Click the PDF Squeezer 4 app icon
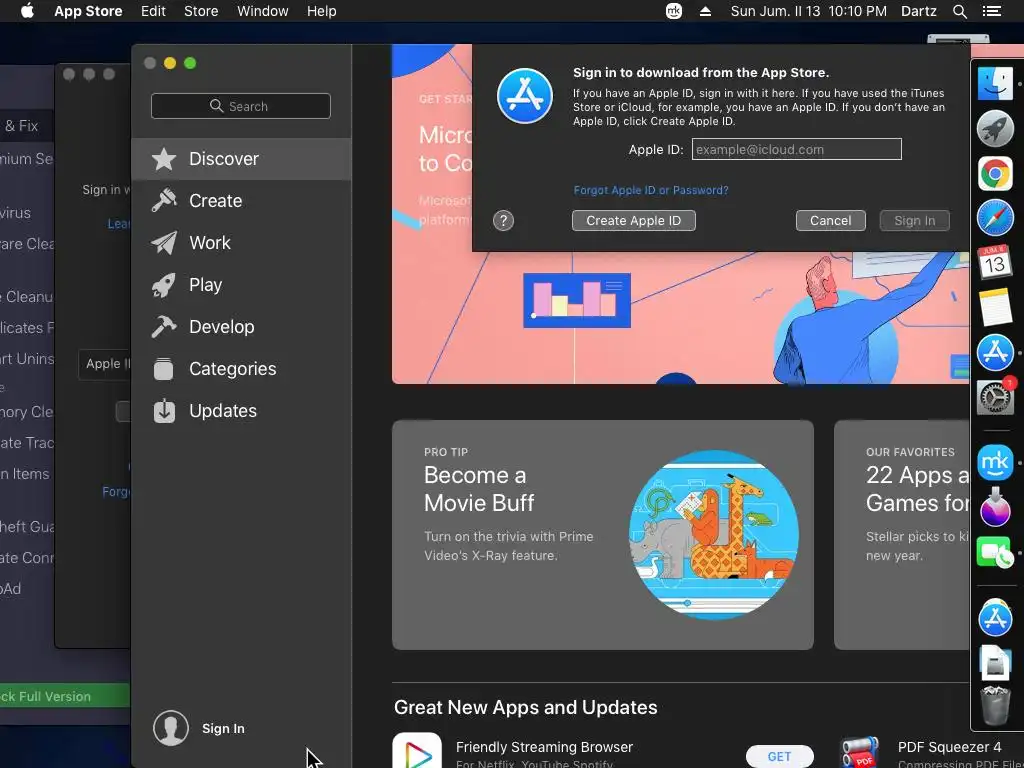1024x768 pixels. click(x=859, y=752)
